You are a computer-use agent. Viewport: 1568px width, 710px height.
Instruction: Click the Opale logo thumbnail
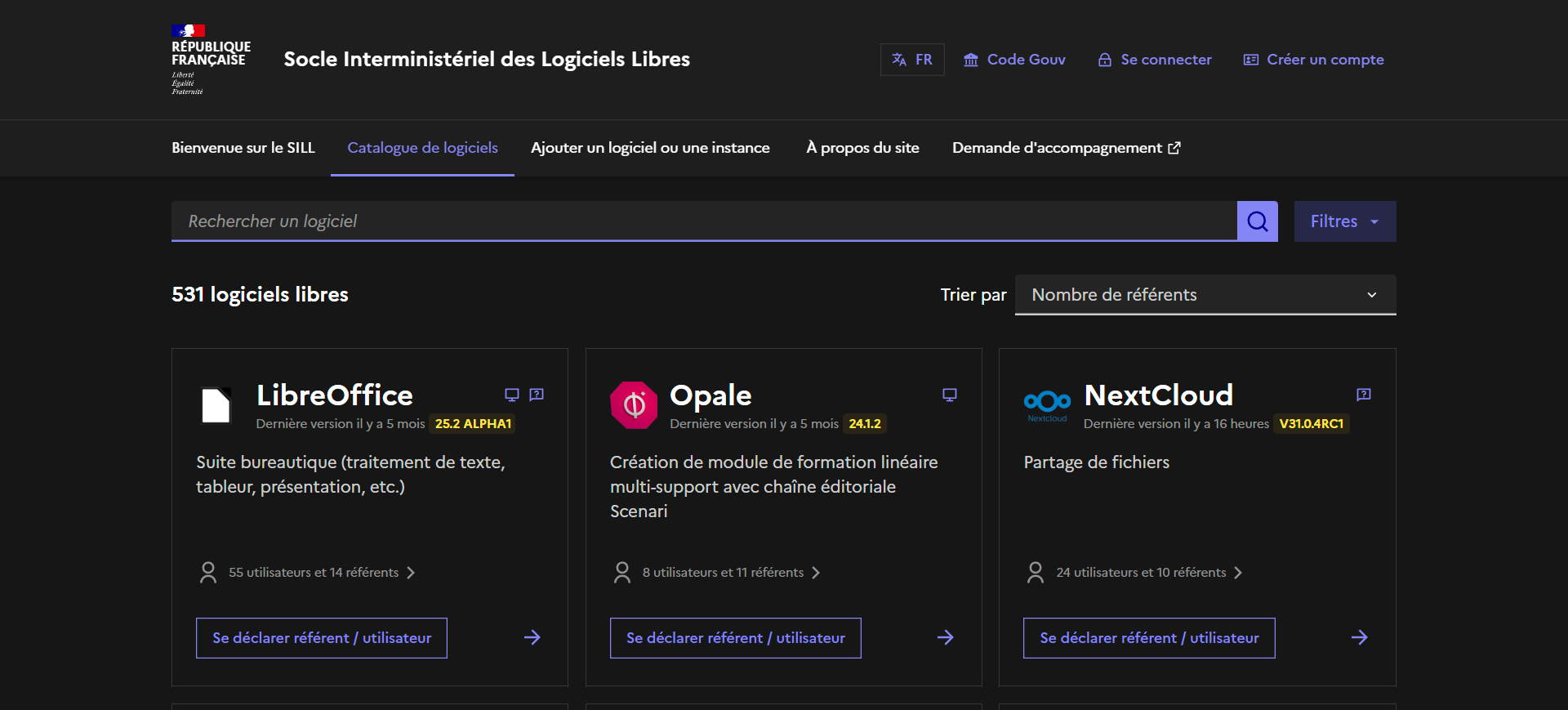click(634, 405)
